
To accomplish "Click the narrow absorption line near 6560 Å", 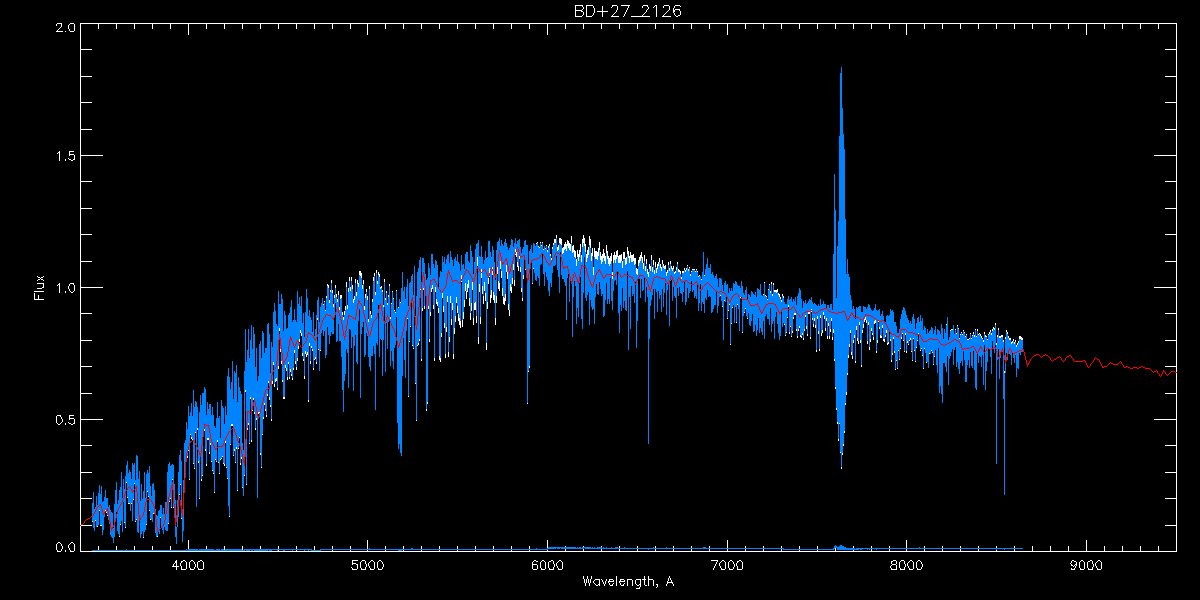I will (x=648, y=440).
